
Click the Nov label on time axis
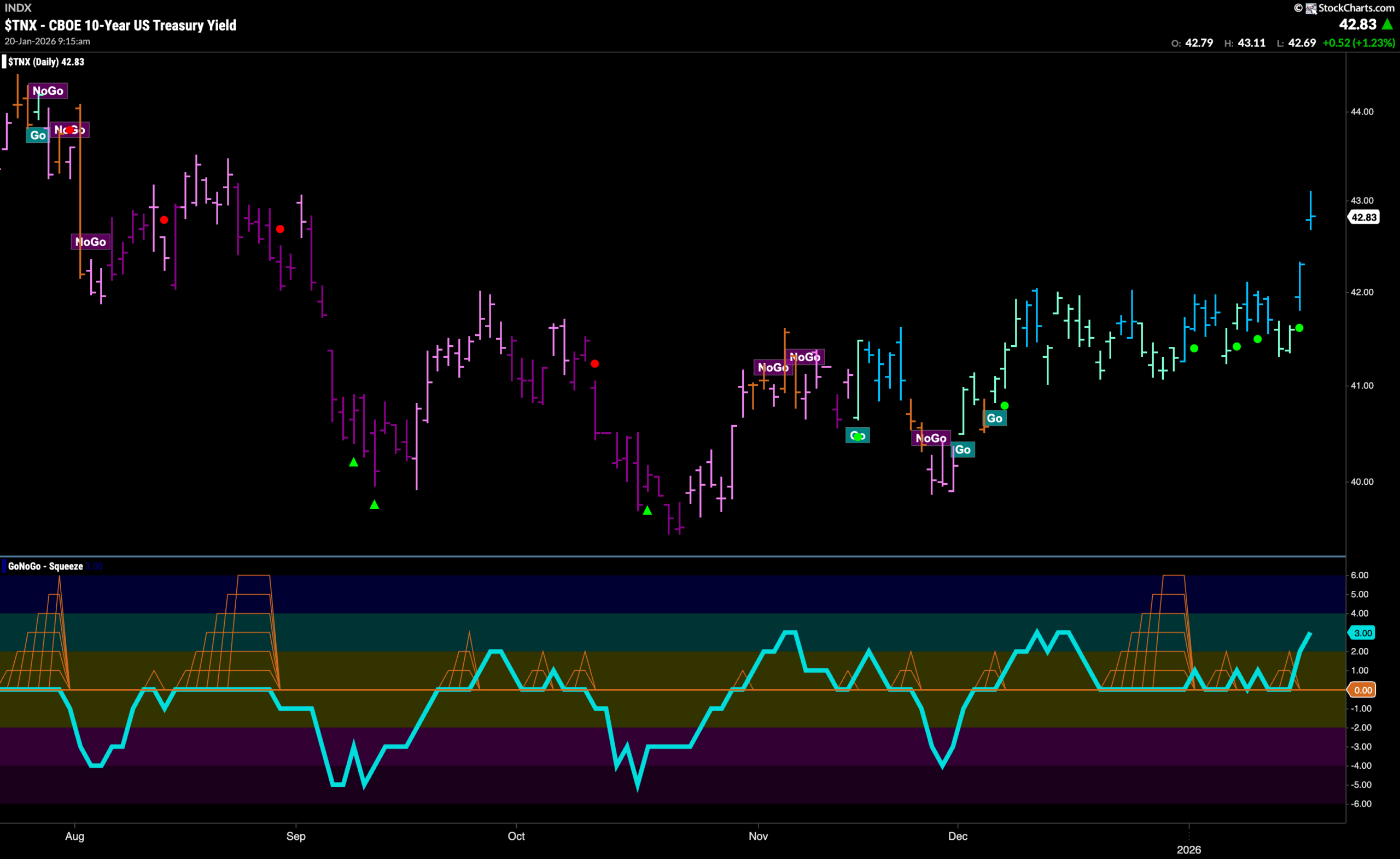(x=758, y=836)
